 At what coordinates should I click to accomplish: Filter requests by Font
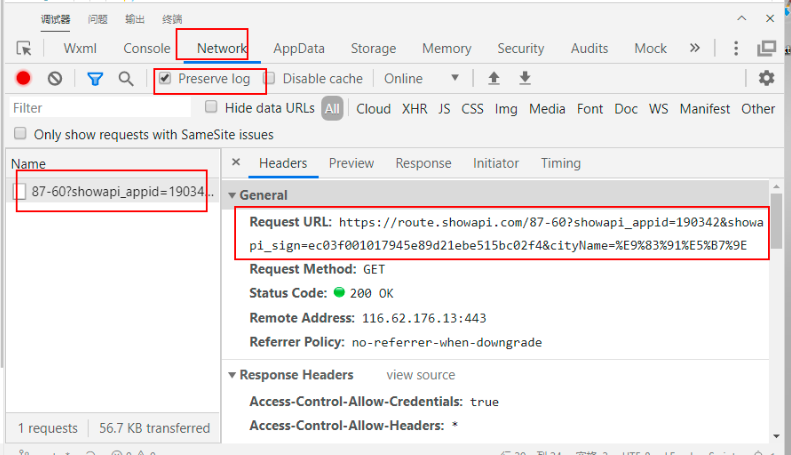(x=590, y=109)
